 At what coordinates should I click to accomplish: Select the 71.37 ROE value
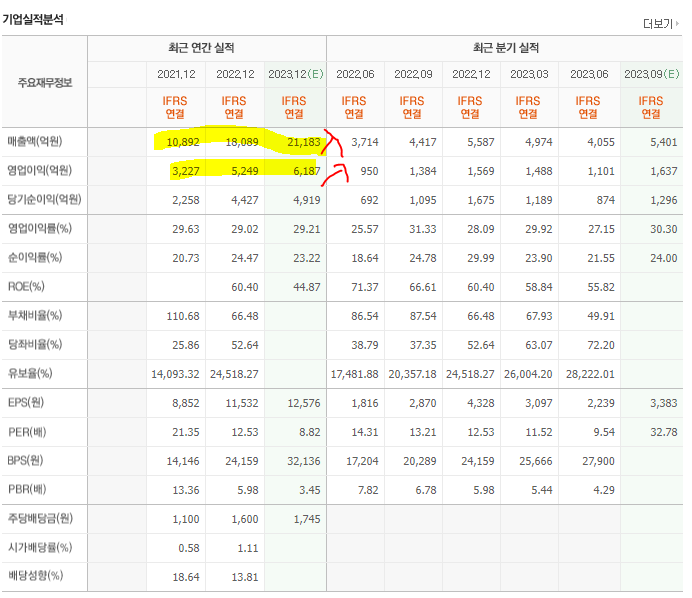tap(365, 287)
